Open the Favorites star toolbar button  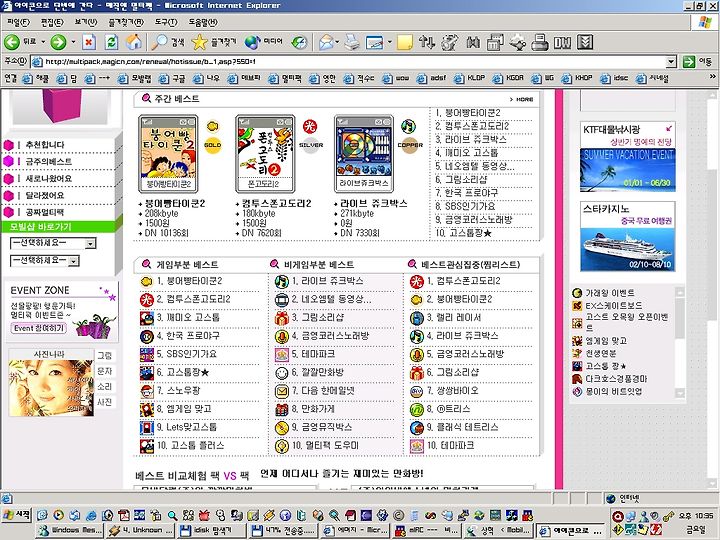click(x=214, y=42)
